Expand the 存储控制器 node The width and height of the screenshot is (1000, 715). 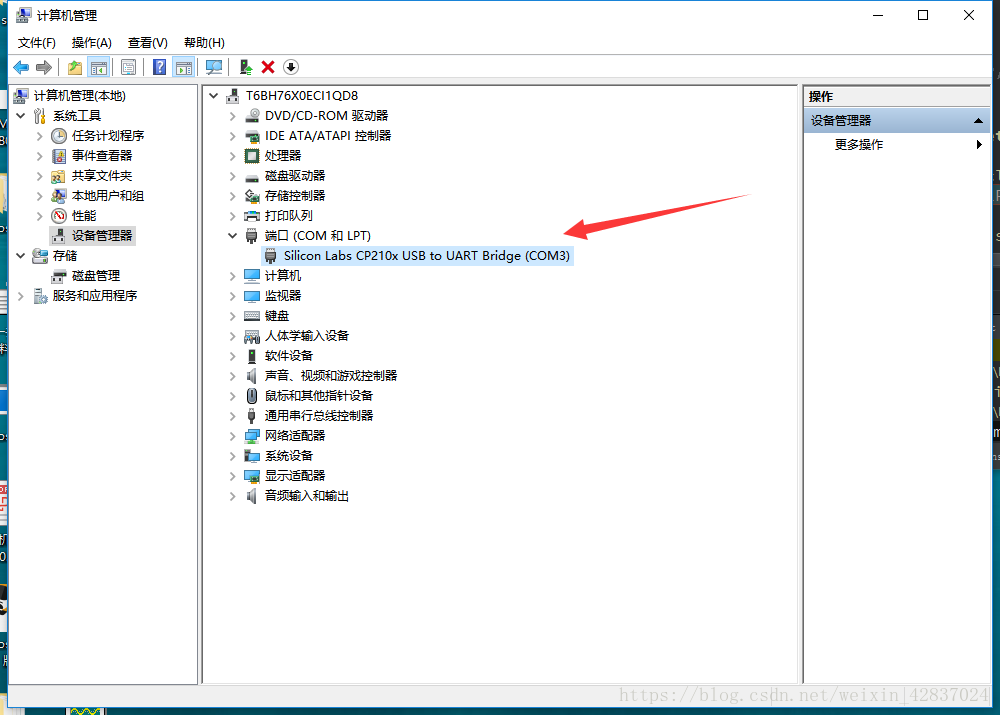[233, 196]
